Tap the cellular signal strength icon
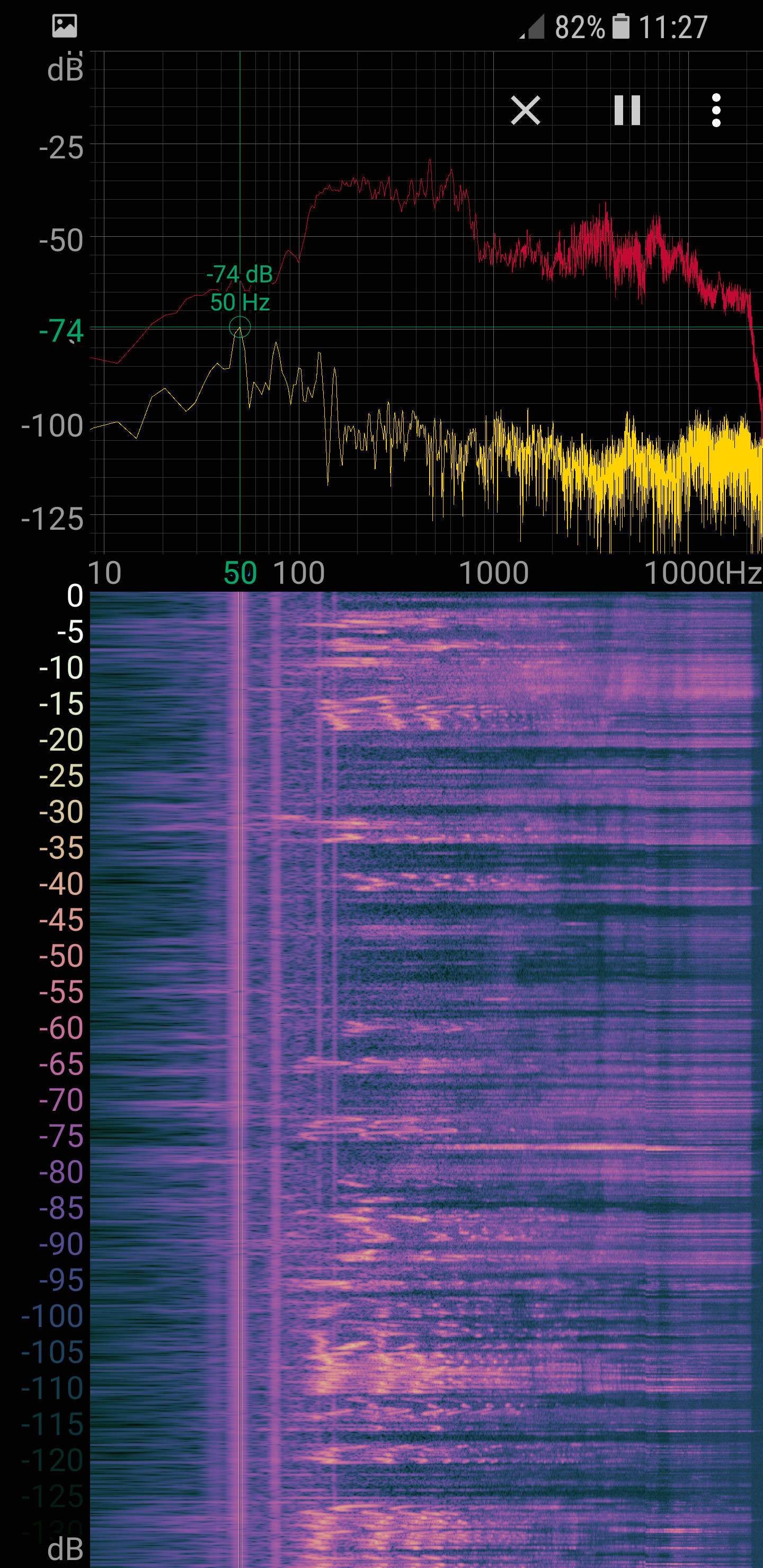This screenshot has height=1568, width=763. click(533, 27)
